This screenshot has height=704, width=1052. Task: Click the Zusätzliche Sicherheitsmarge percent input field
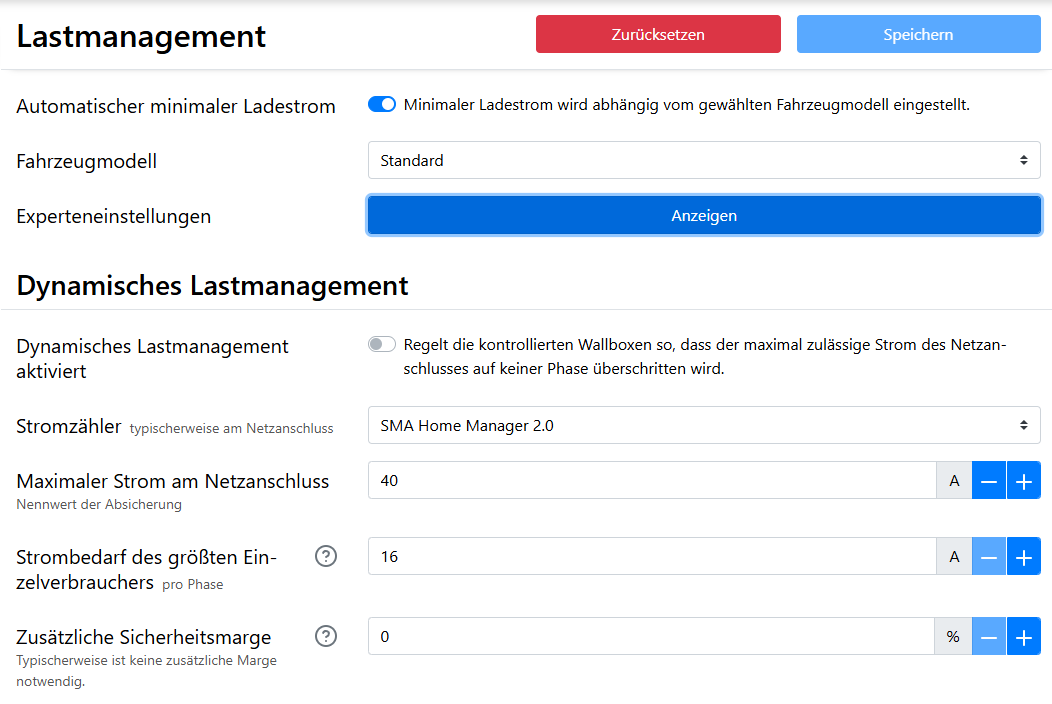point(652,636)
